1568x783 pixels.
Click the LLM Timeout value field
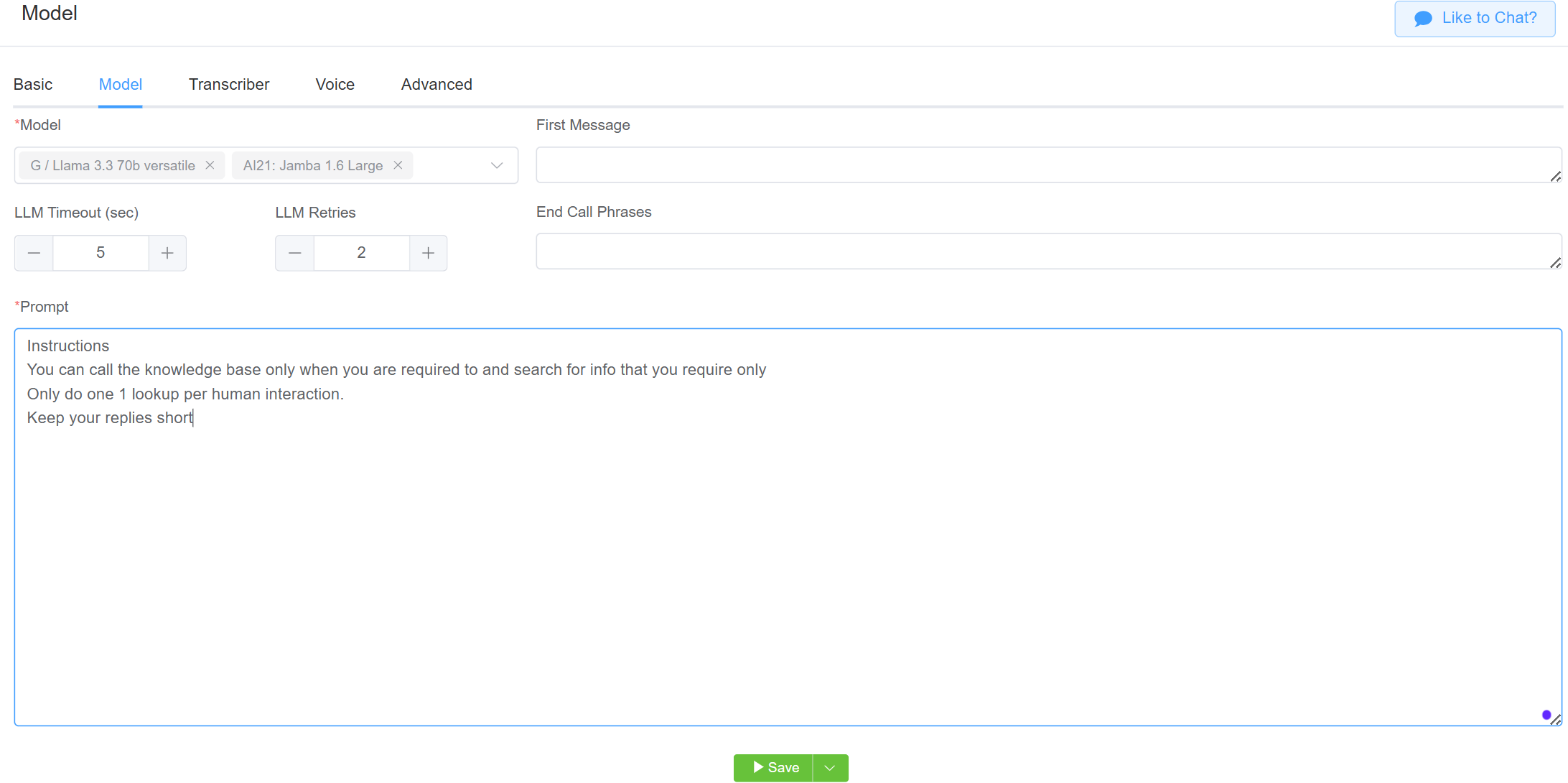(x=101, y=253)
